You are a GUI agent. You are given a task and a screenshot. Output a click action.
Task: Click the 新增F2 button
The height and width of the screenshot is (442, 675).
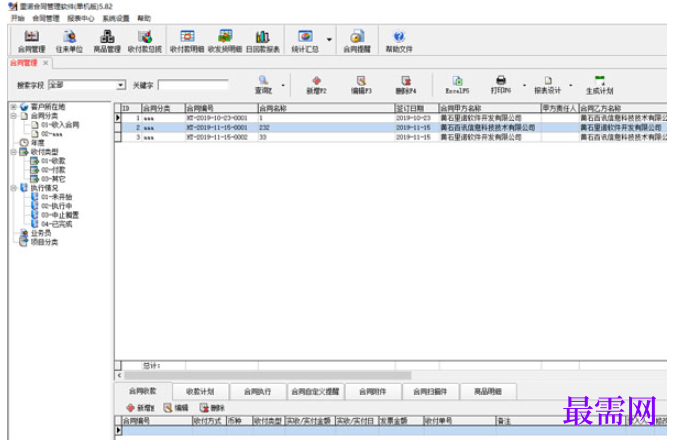[316, 85]
